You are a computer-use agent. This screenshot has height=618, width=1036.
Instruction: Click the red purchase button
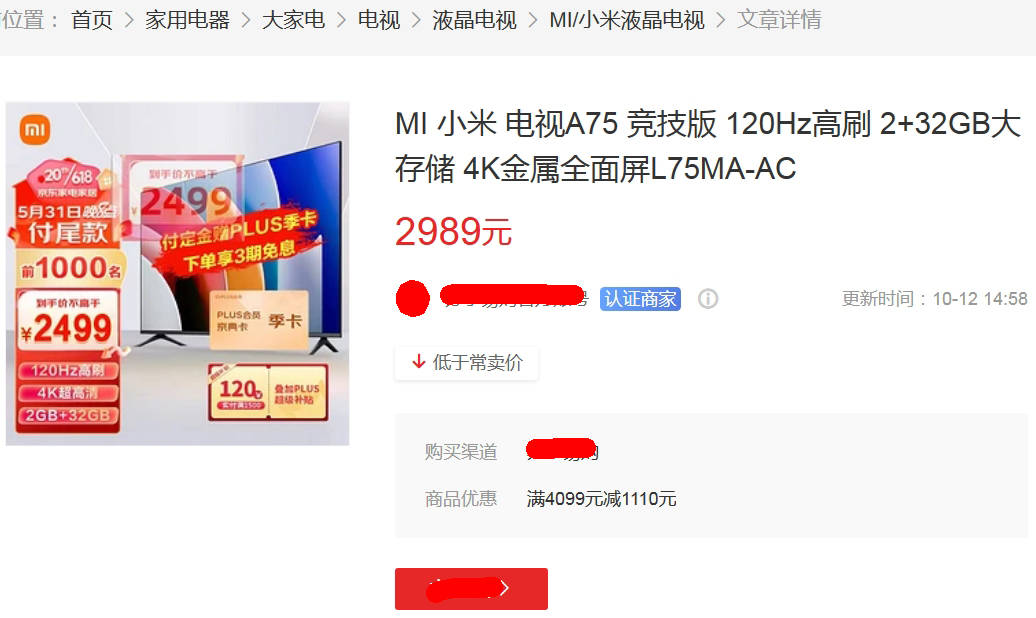[471, 588]
